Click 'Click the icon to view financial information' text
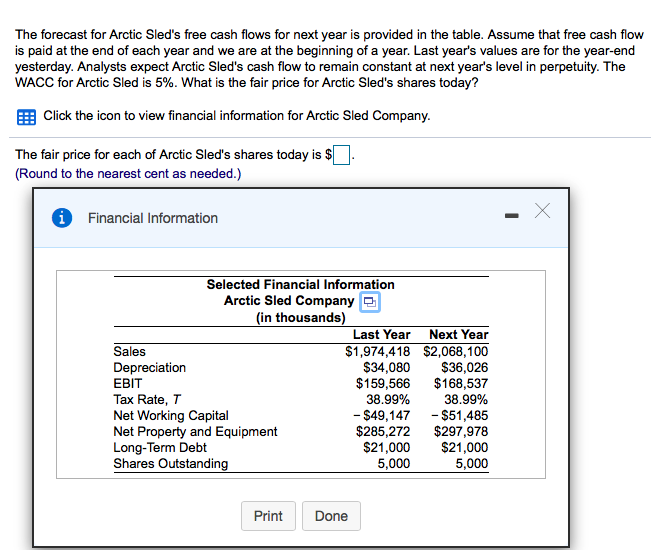The image size is (670, 553). (237, 115)
